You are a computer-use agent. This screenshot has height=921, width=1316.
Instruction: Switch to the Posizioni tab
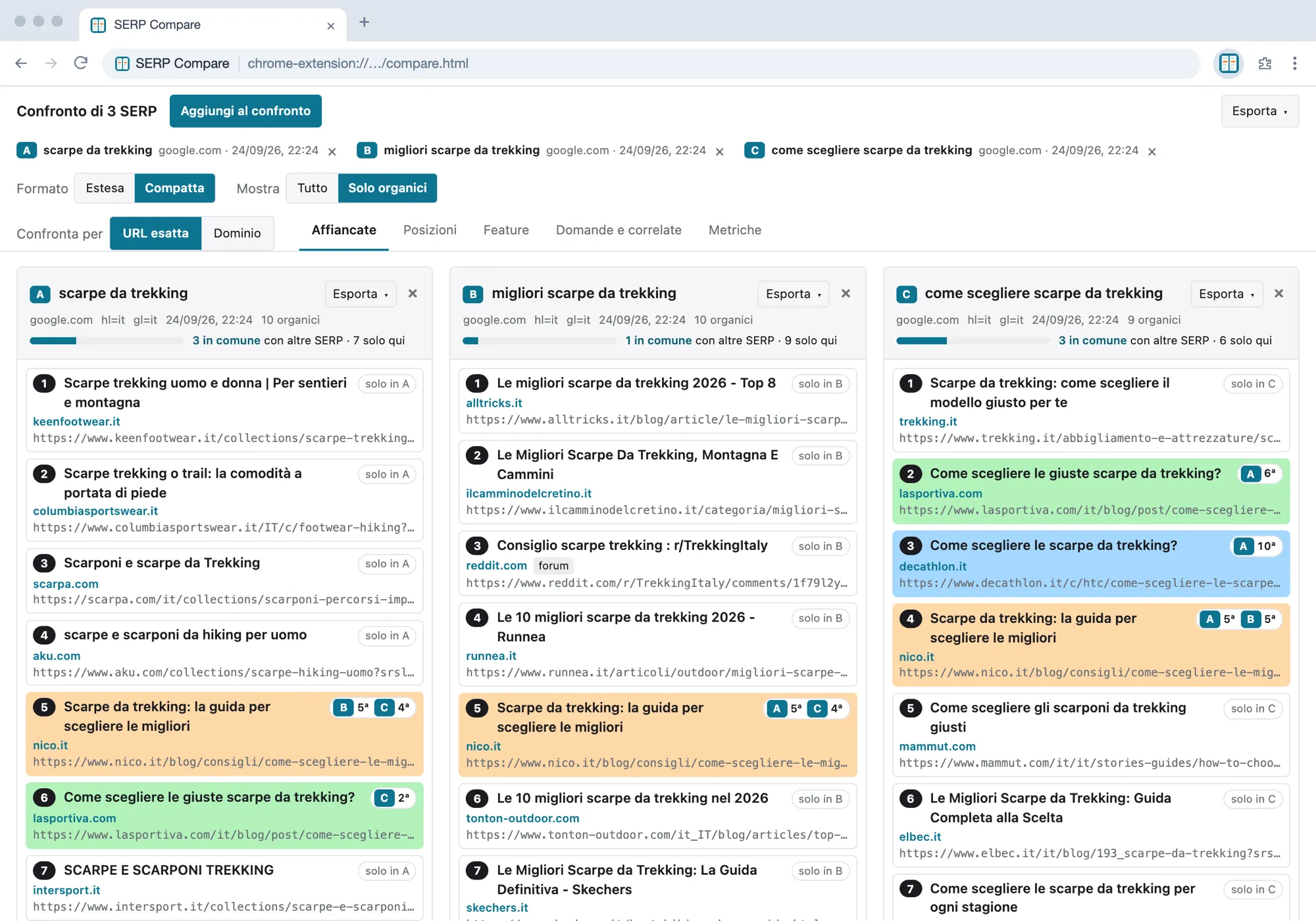click(x=430, y=230)
